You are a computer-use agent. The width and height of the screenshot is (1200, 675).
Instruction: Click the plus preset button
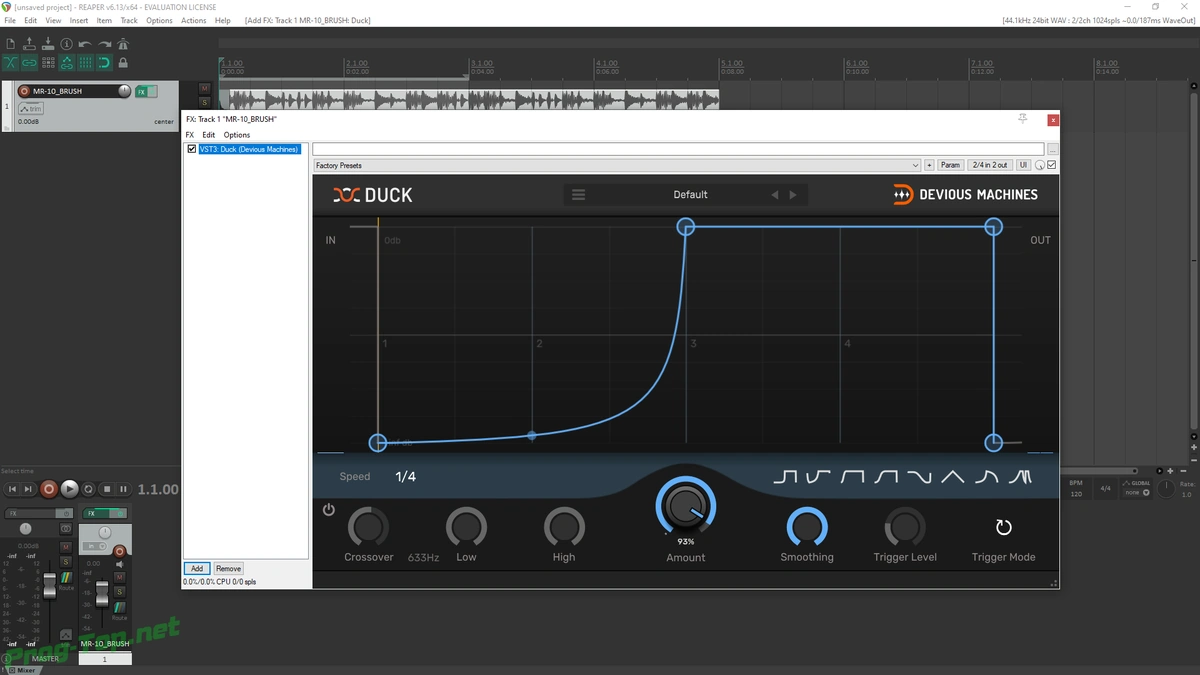(x=929, y=165)
